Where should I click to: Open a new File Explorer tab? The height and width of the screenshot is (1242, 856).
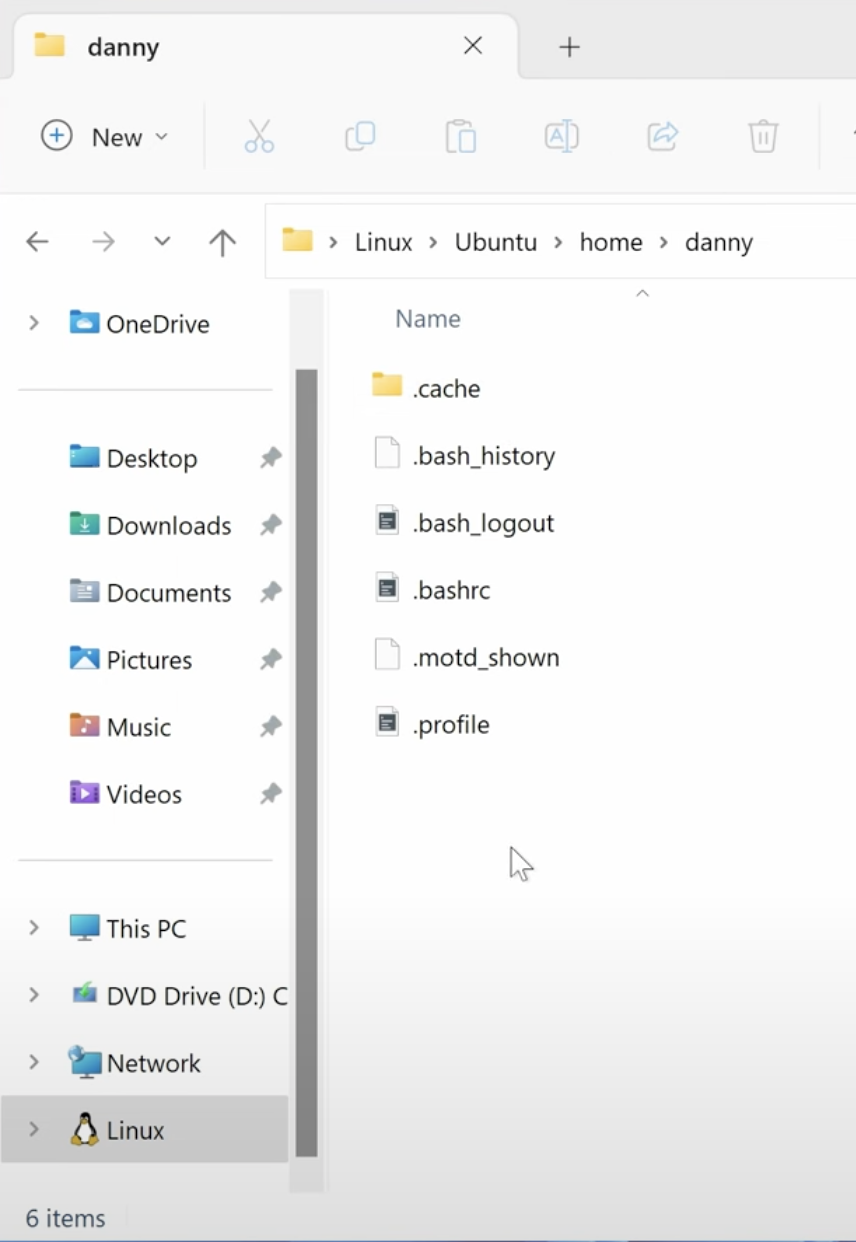(x=569, y=46)
